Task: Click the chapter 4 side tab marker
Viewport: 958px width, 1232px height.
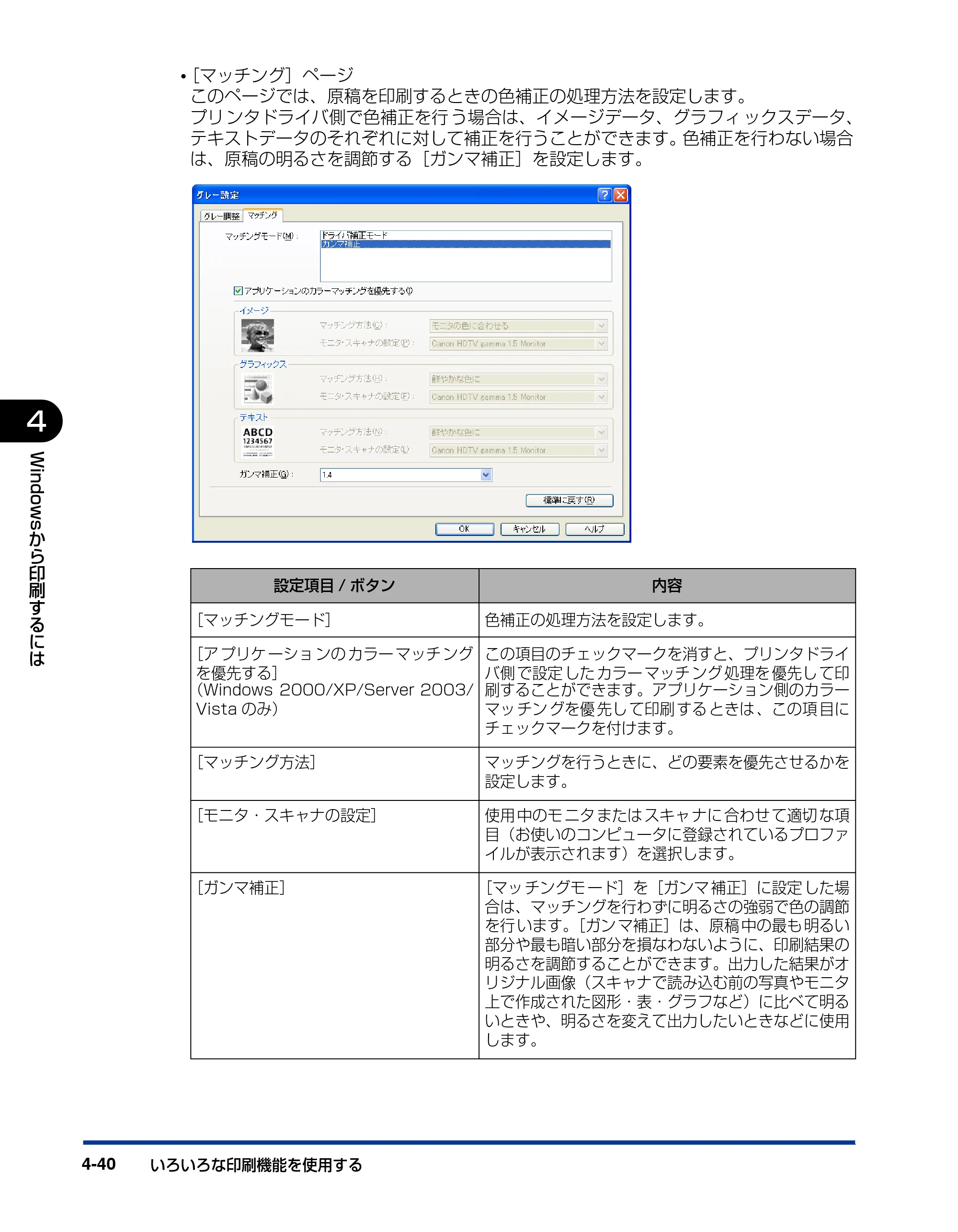Action: click(x=32, y=421)
